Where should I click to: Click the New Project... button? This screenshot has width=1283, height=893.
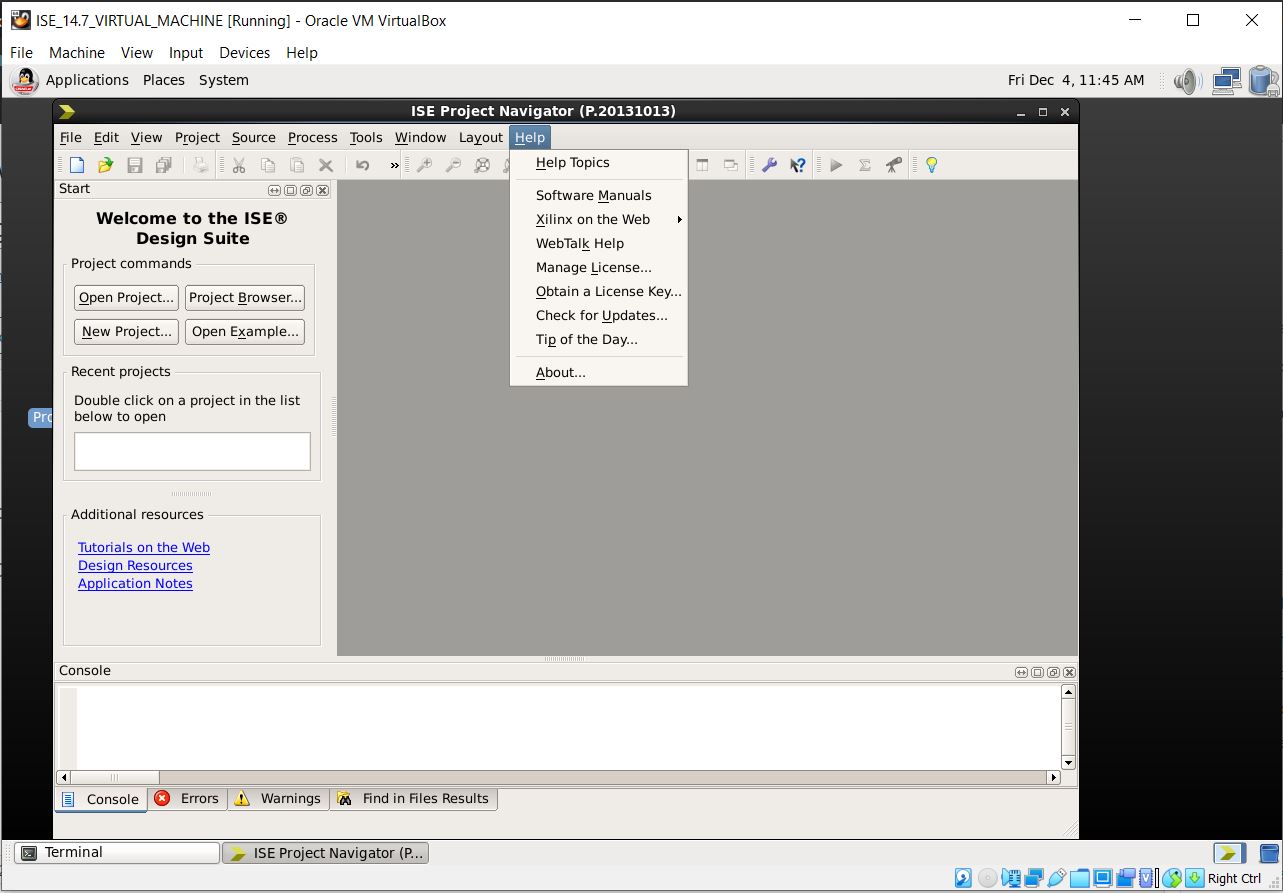click(x=126, y=332)
